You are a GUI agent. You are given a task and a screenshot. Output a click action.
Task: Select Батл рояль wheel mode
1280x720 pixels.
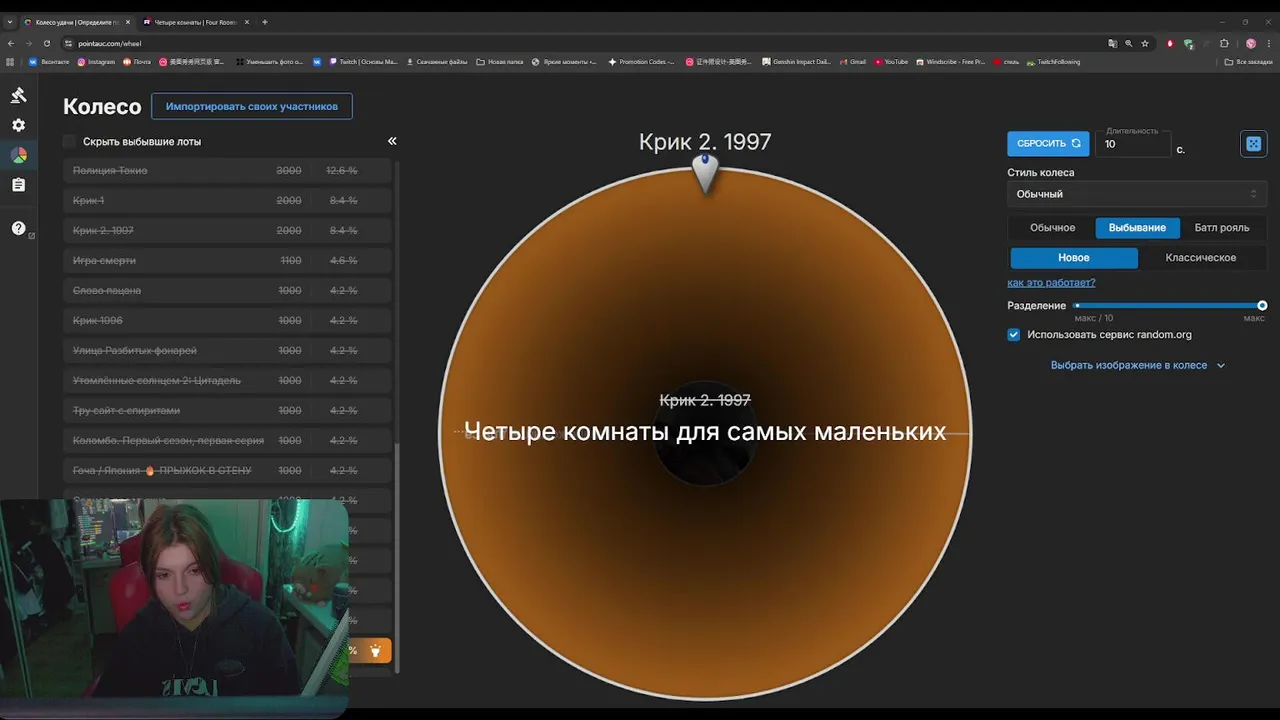[1222, 228]
